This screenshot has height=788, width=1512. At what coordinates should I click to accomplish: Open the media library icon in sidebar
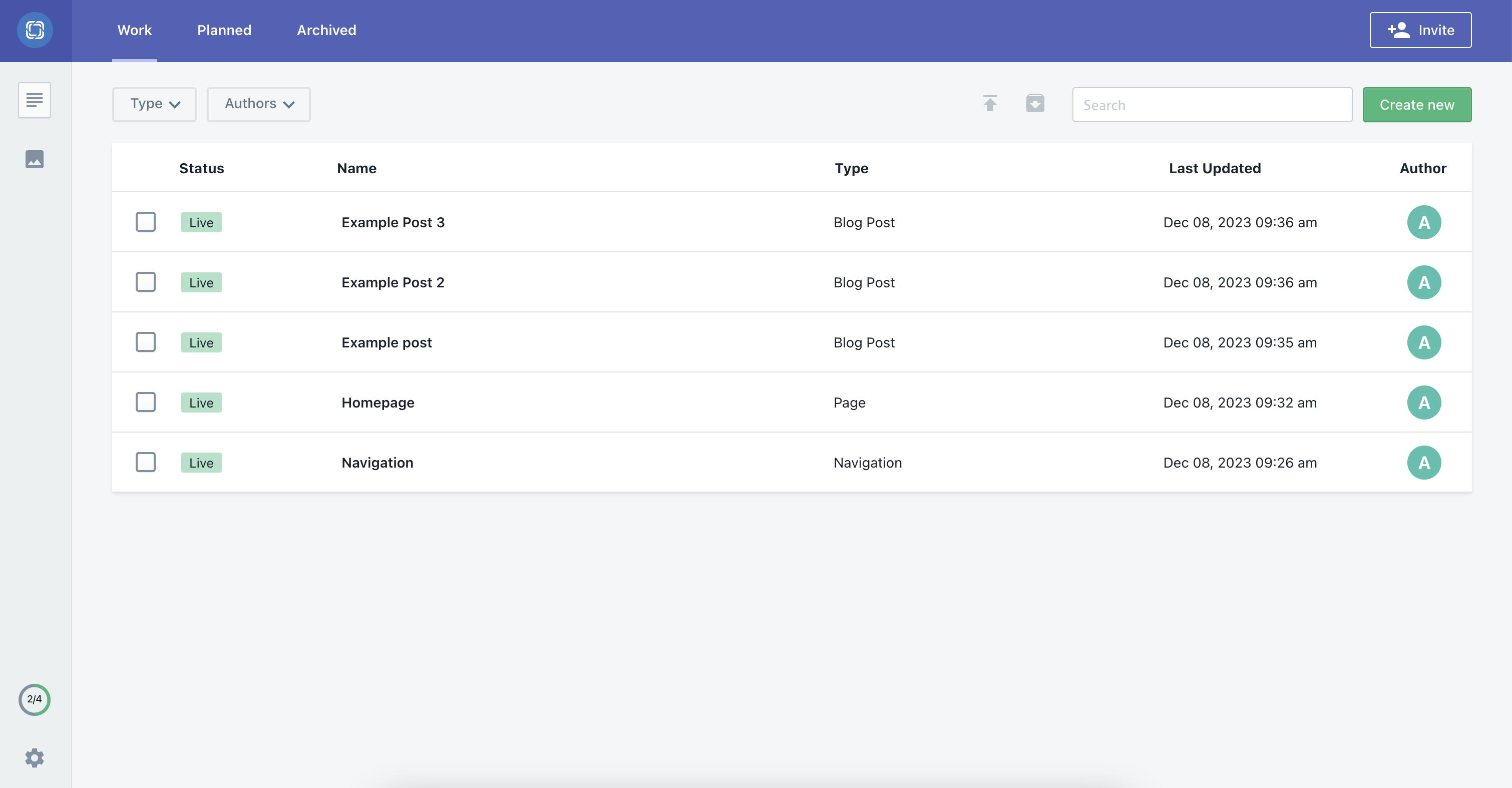pos(34,158)
